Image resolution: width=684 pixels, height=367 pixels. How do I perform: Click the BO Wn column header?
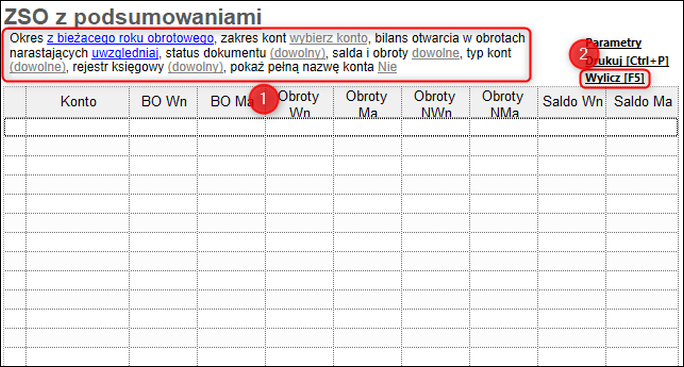[x=164, y=102]
